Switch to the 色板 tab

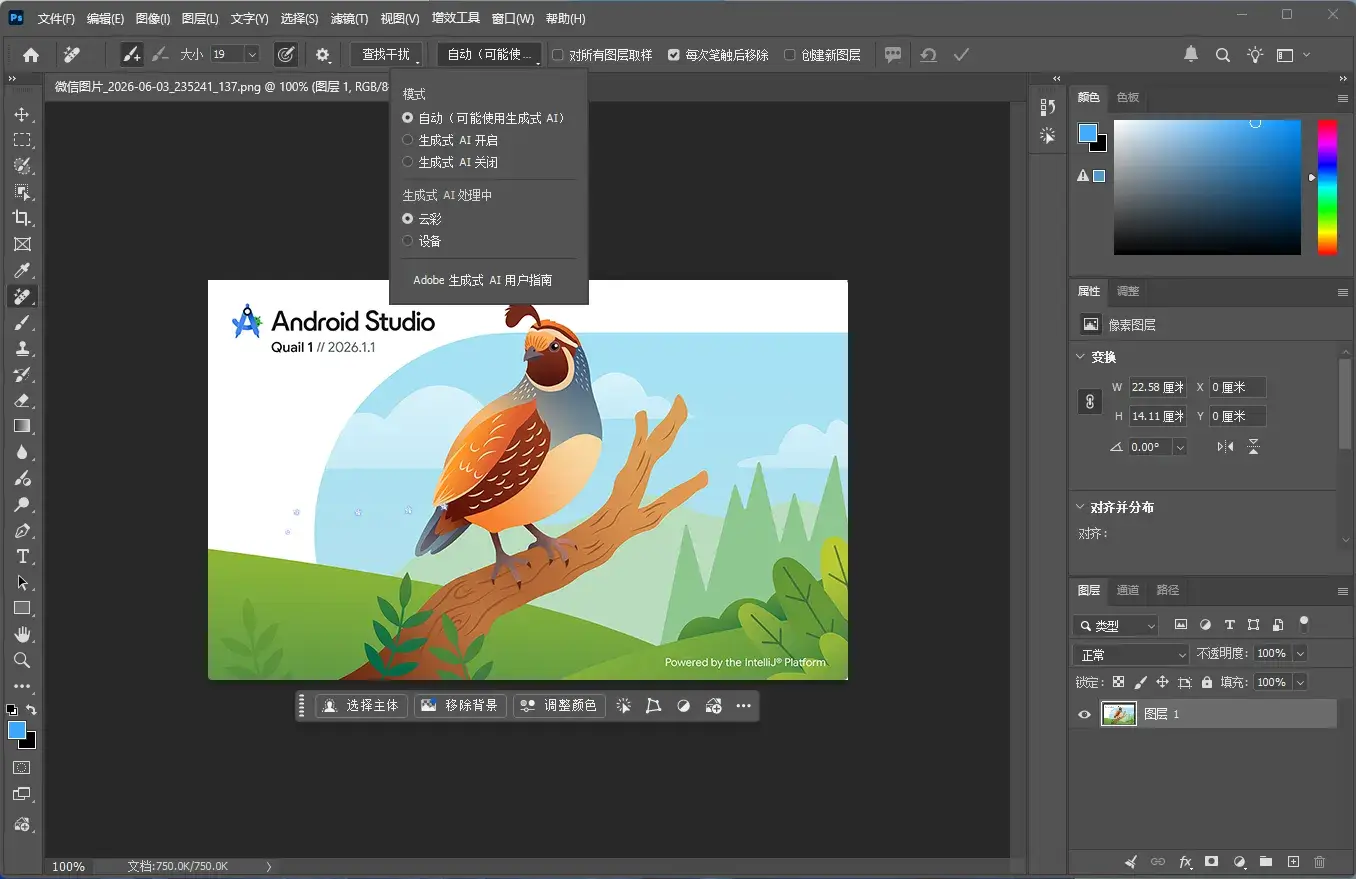[1128, 97]
